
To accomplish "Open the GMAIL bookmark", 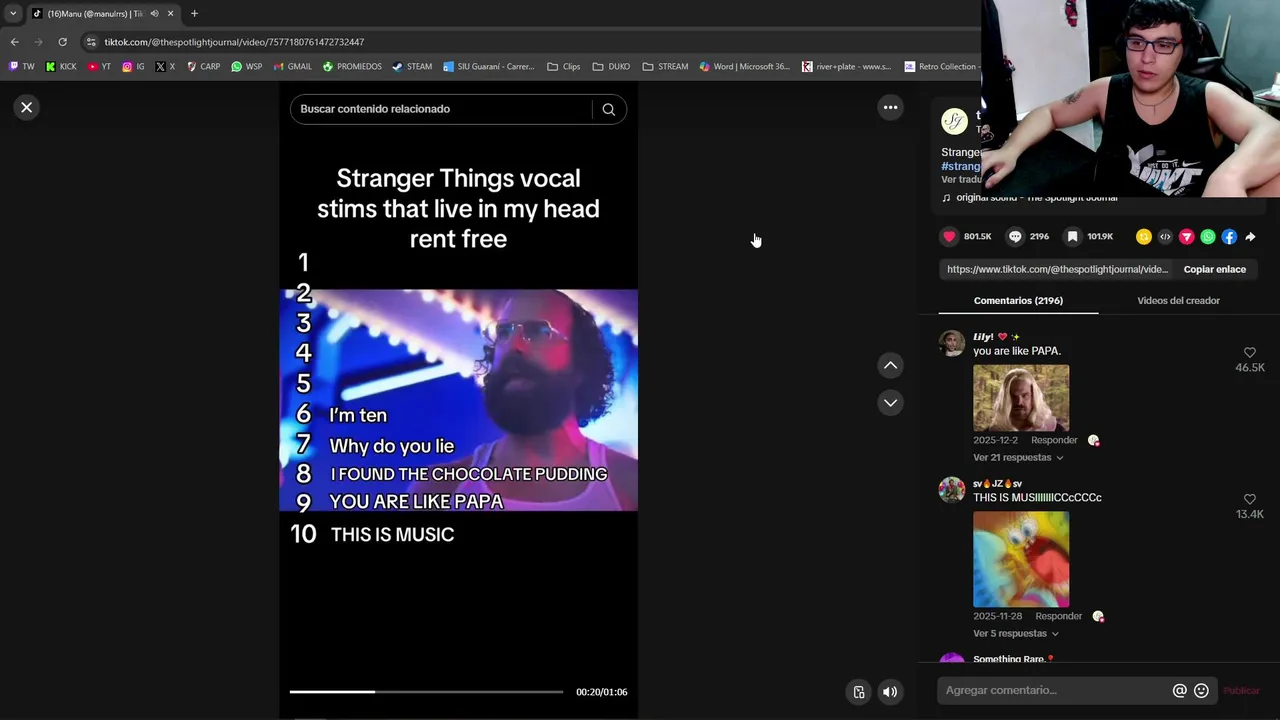I will 292,67.
